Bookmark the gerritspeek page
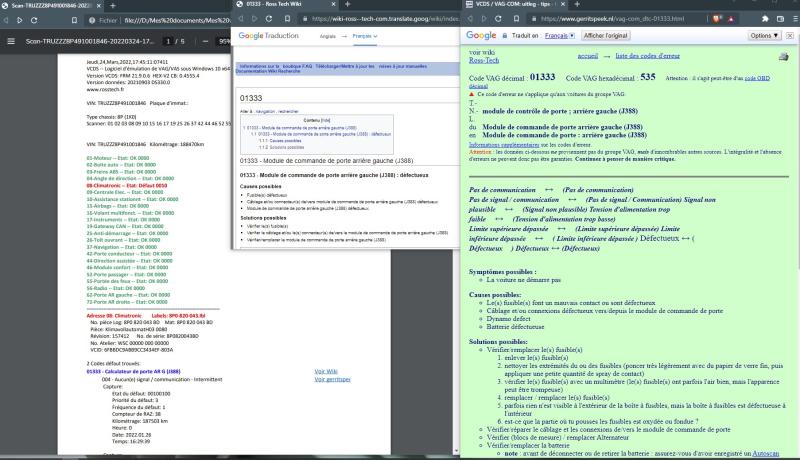The width and height of the screenshot is (800, 460). tap(516, 18)
